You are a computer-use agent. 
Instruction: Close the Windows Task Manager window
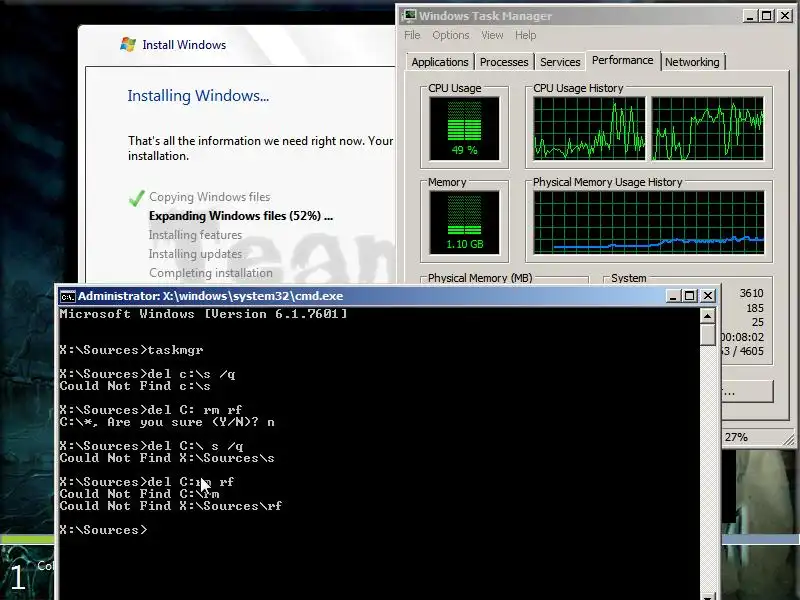785,16
